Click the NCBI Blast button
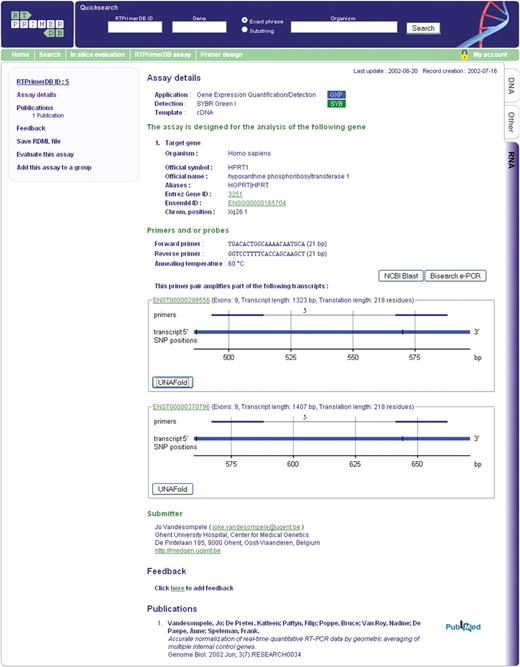 (401, 276)
